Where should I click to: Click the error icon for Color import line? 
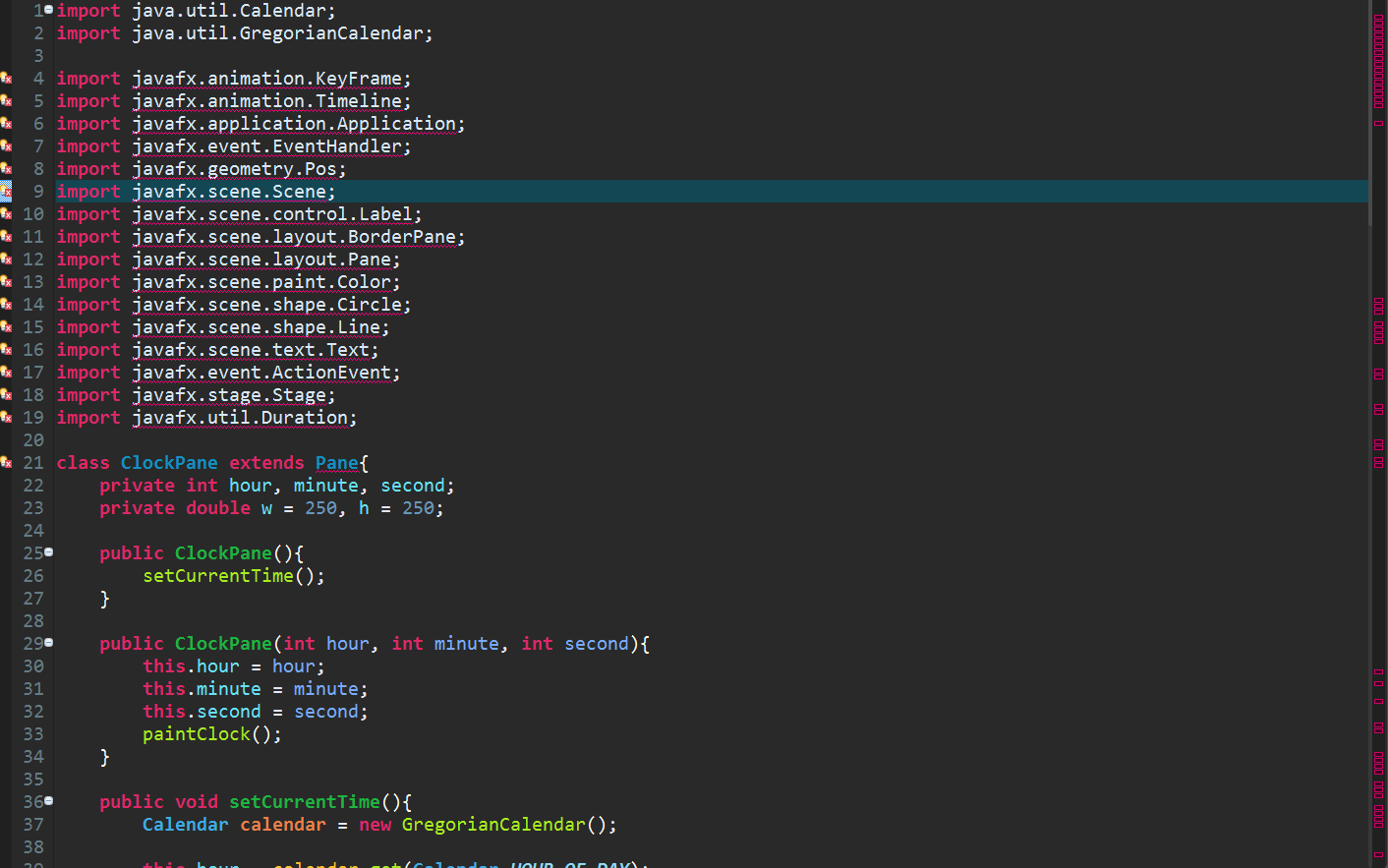click(6, 282)
